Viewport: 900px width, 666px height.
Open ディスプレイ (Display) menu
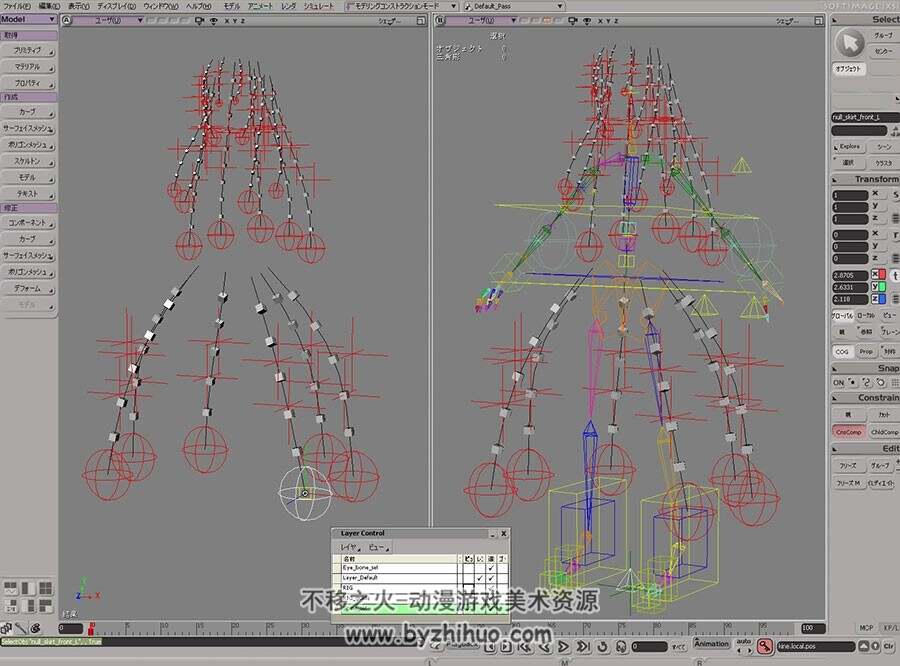pos(117,6)
